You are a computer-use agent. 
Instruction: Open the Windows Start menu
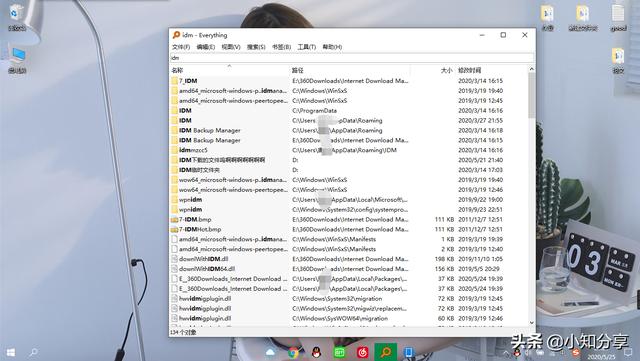(11, 352)
